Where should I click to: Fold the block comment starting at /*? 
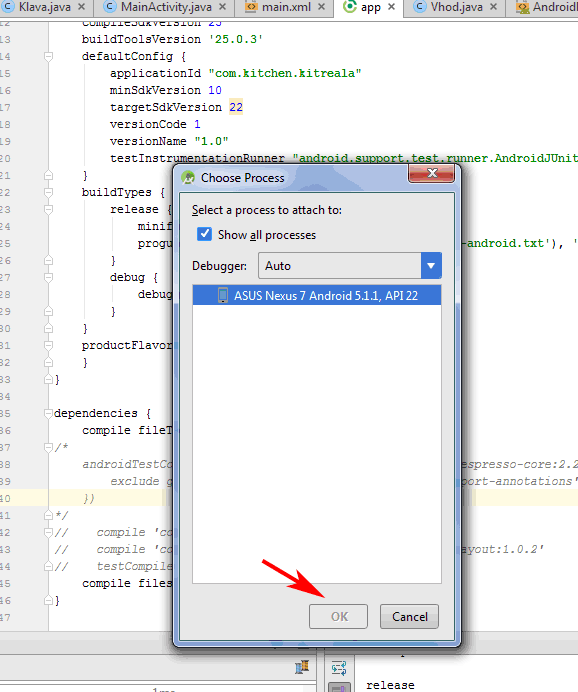48,448
